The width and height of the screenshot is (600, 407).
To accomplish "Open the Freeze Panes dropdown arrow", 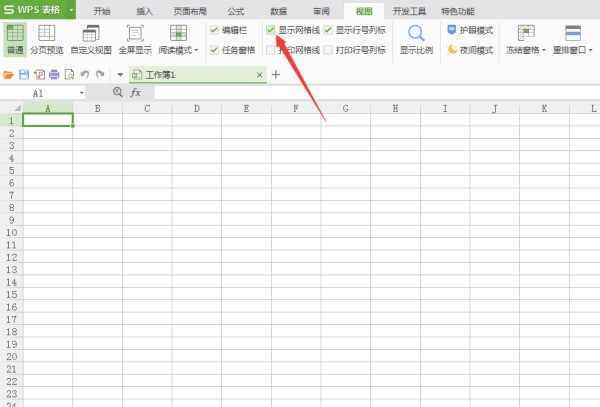I will click(x=543, y=50).
